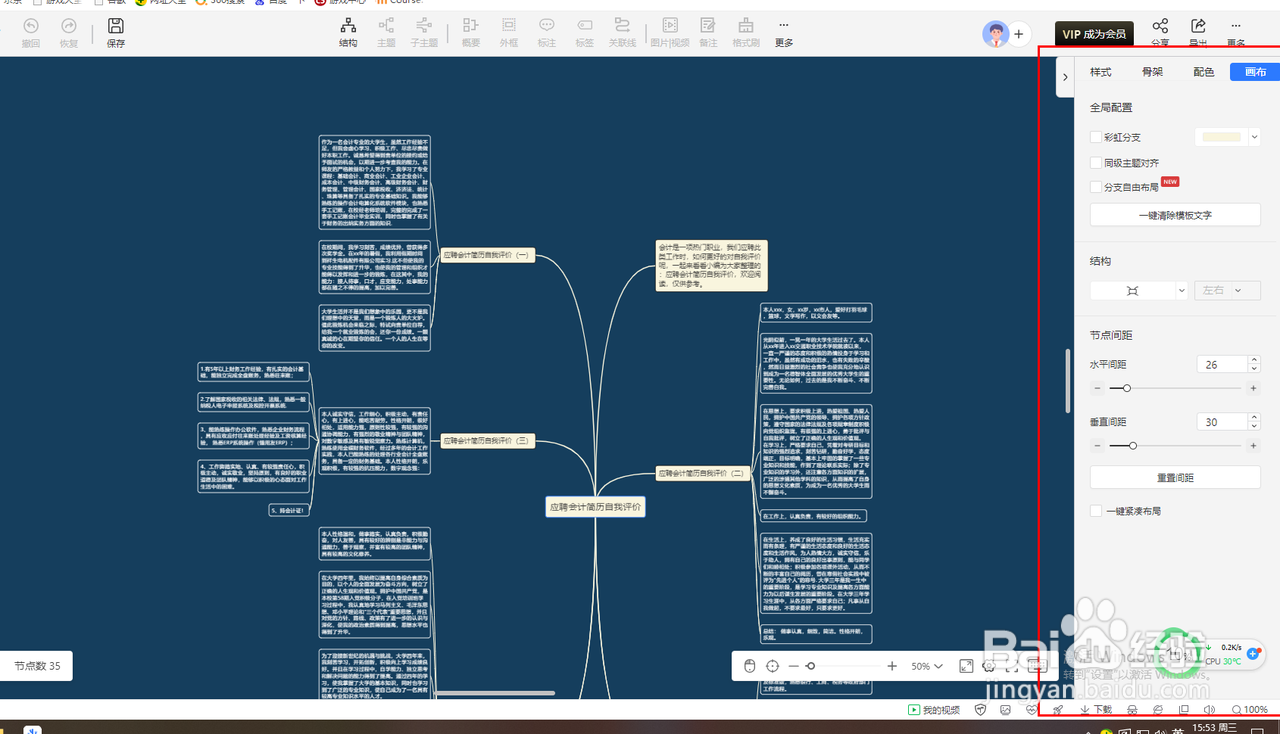
Task: Click the user avatar icon
Action: coord(995,34)
